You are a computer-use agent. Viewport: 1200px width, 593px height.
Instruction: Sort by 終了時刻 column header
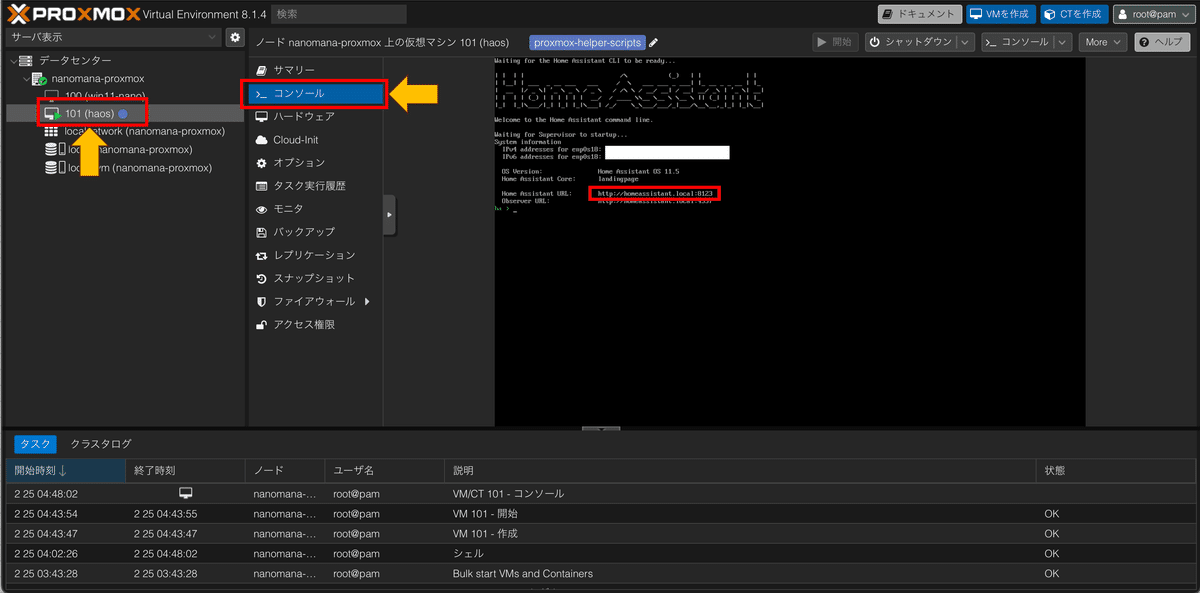tap(185, 470)
